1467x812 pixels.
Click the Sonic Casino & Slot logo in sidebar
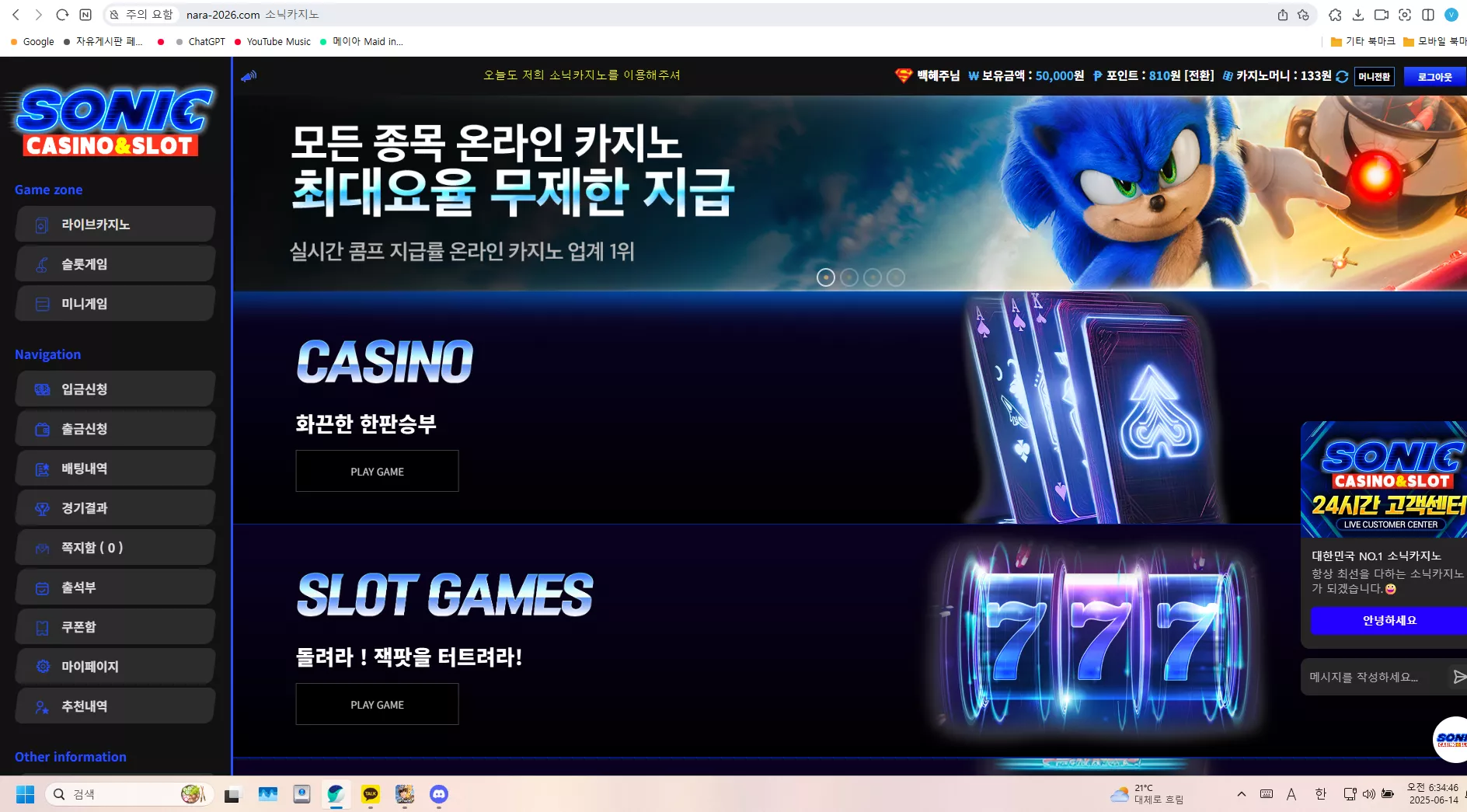(114, 122)
